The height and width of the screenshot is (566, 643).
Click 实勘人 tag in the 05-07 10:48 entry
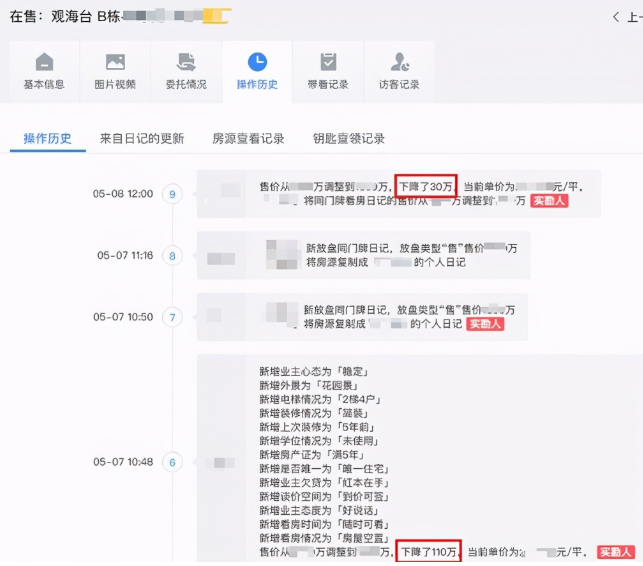click(616, 552)
